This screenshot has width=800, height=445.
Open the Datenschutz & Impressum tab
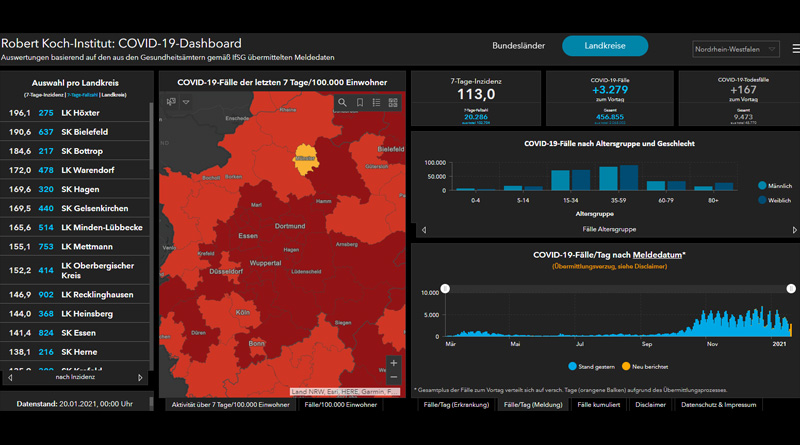point(718,405)
